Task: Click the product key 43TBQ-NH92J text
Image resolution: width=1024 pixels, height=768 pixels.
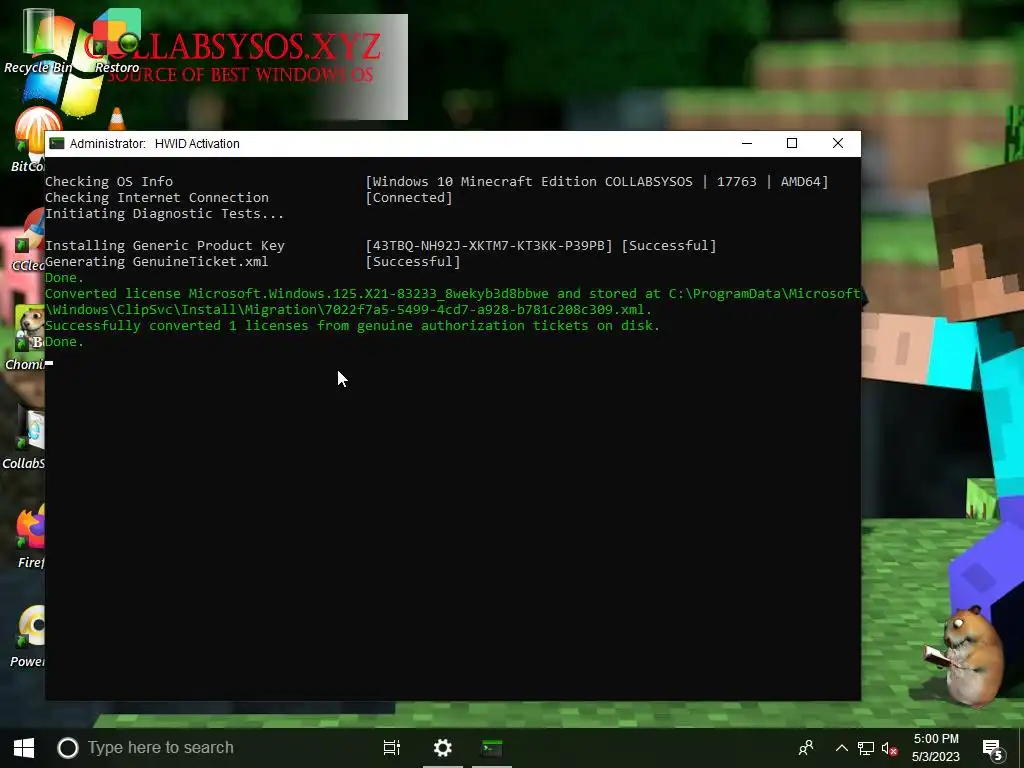Action: click(x=489, y=246)
